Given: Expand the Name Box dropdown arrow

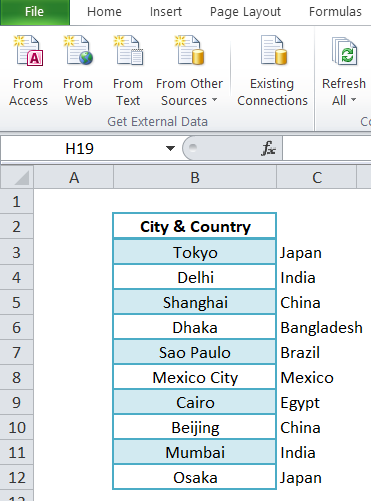Looking at the screenshot, I should point(170,148).
